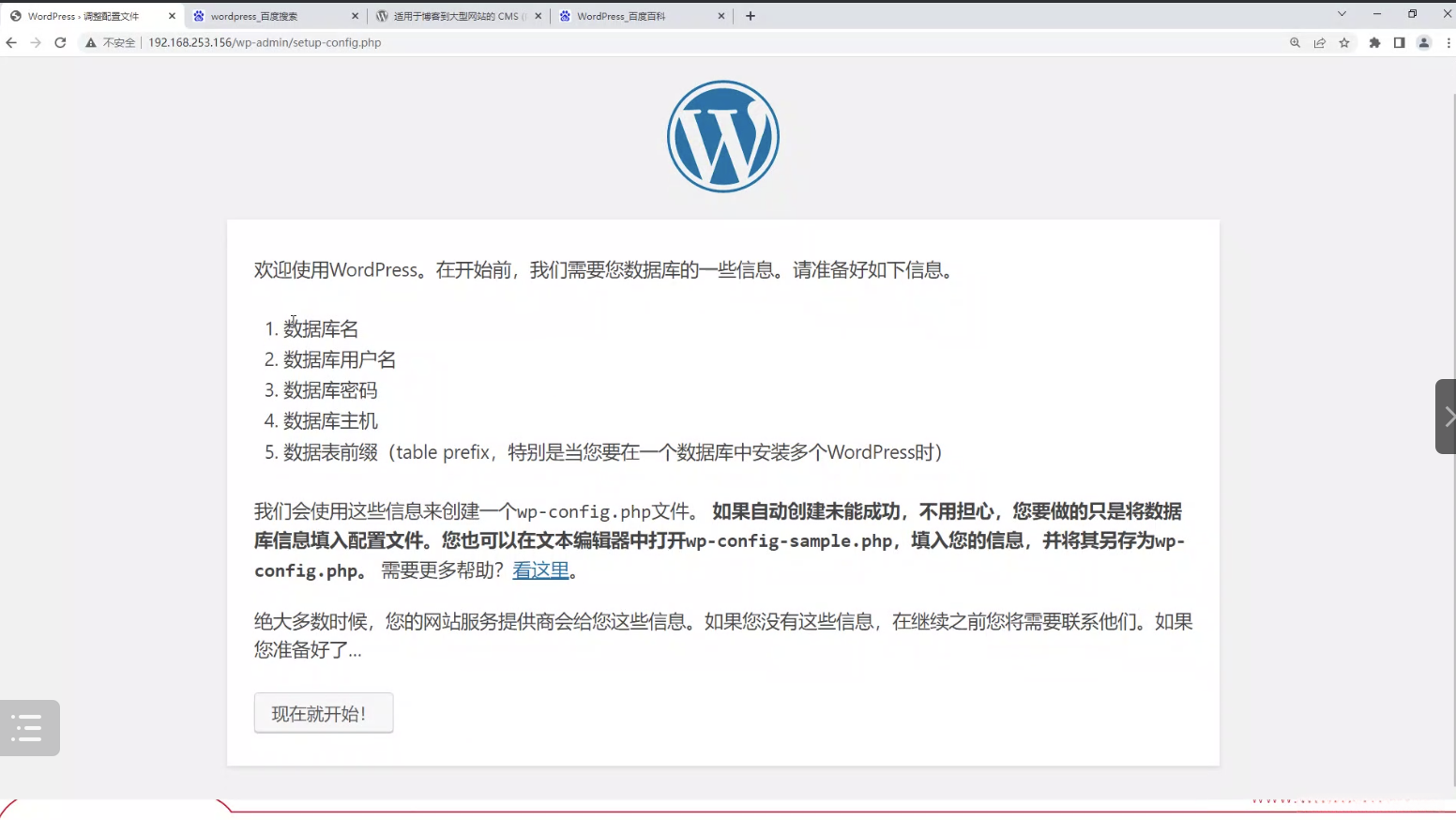Click the 数据库密码 list item
This screenshot has height=820, width=1456.
coord(330,391)
